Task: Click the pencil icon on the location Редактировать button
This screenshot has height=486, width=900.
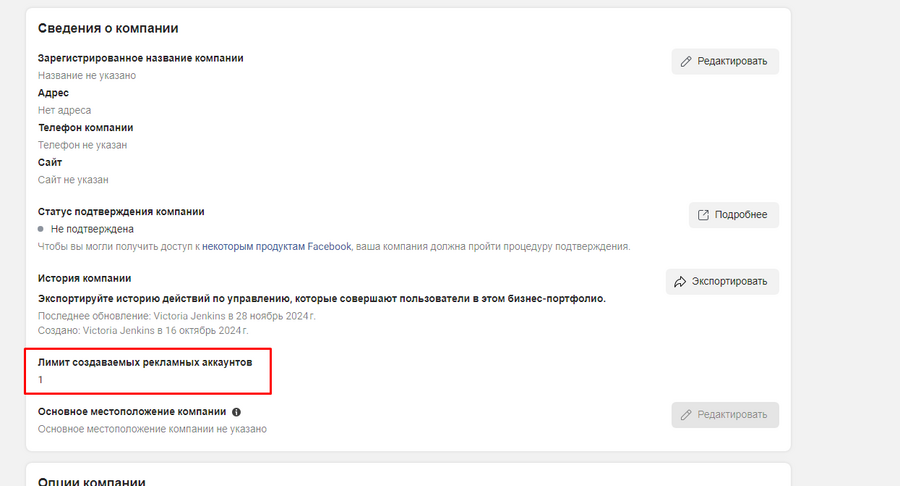Action: tap(685, 415)
